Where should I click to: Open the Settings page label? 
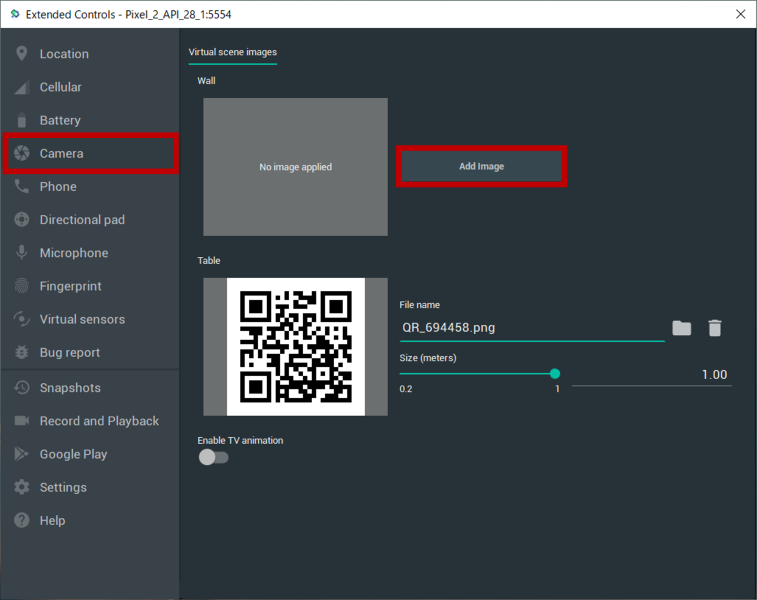[x=63, y=488]
